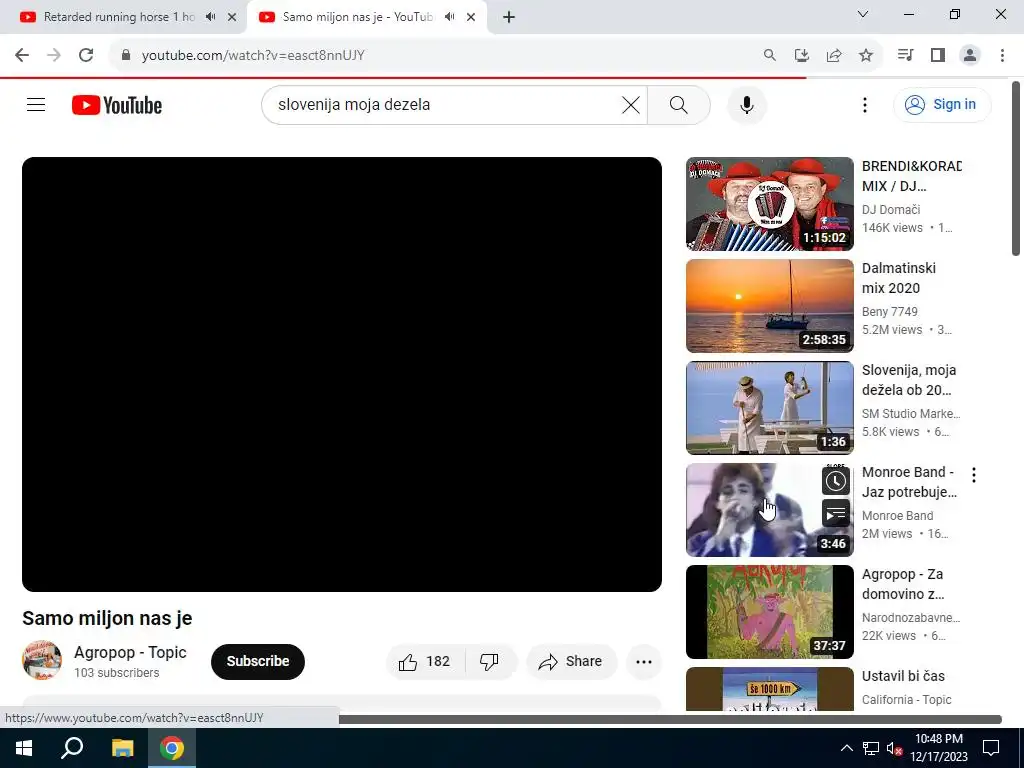Viewport: 1024px width, 768px height.
Task: Open the Windows Start menu
Action: click(23, 748)
